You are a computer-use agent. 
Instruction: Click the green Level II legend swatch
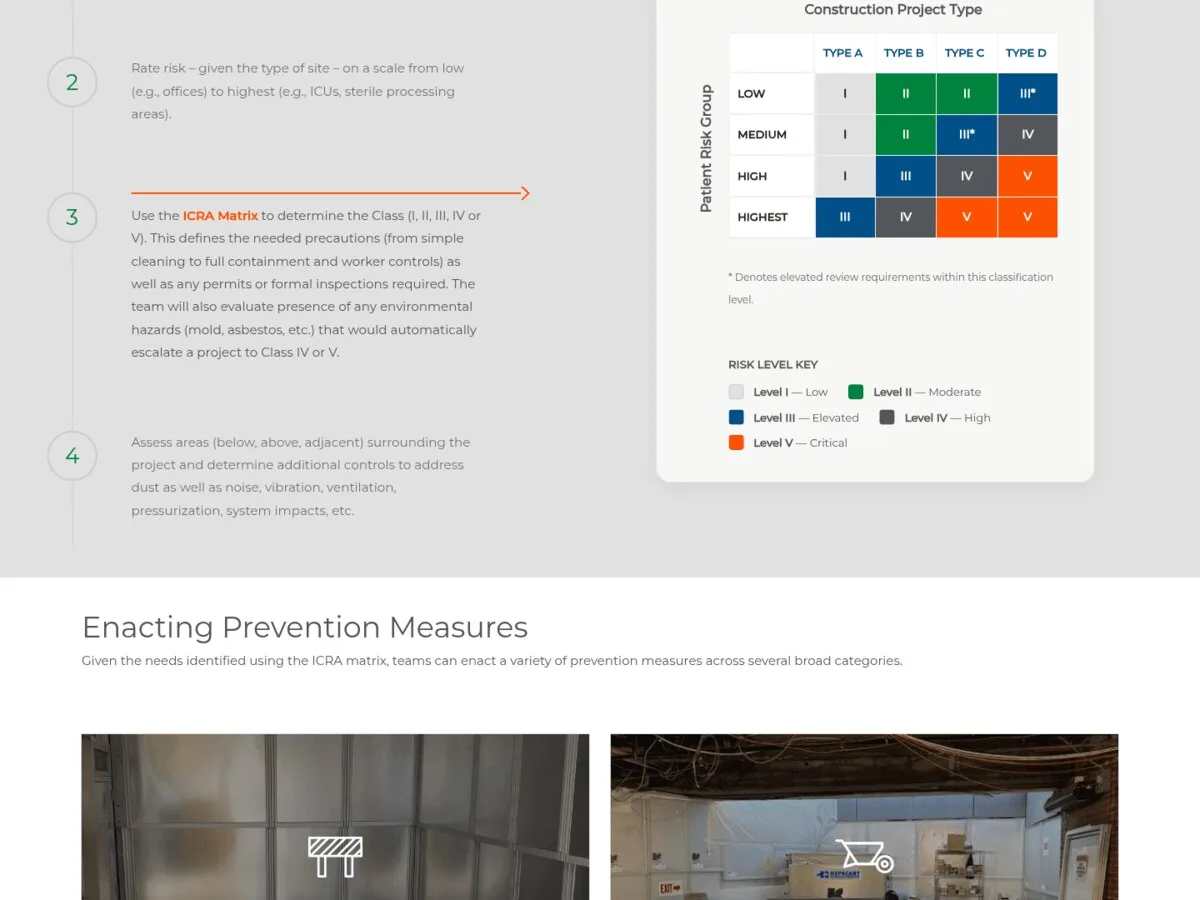[856, 392]
